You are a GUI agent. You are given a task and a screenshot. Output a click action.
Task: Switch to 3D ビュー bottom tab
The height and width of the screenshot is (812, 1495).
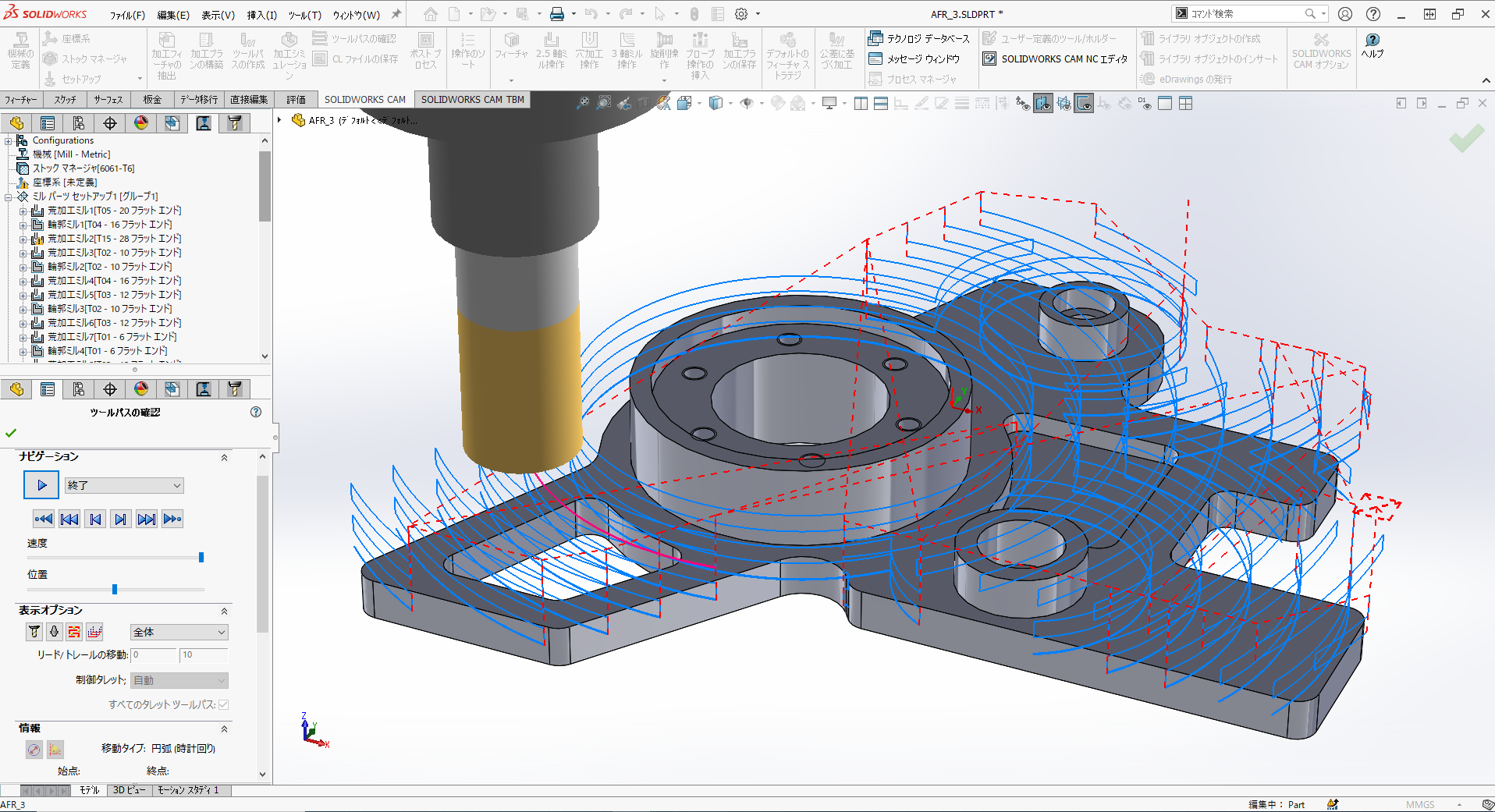(130, 790)
